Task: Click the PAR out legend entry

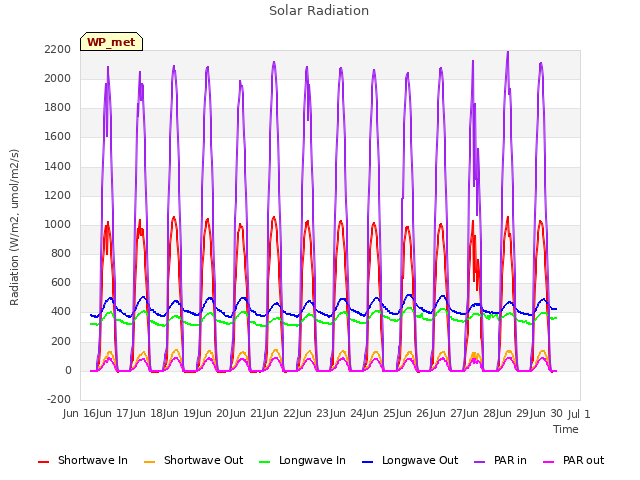Action: click(573, 460)
